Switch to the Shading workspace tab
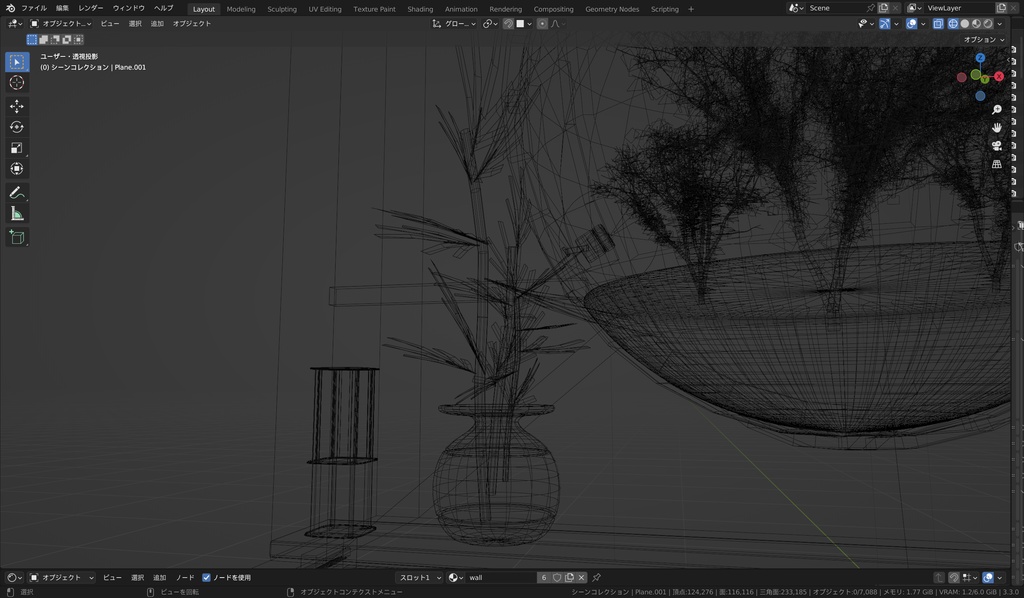The height and width of the screenshot is (598, 1024). point(420,9)
